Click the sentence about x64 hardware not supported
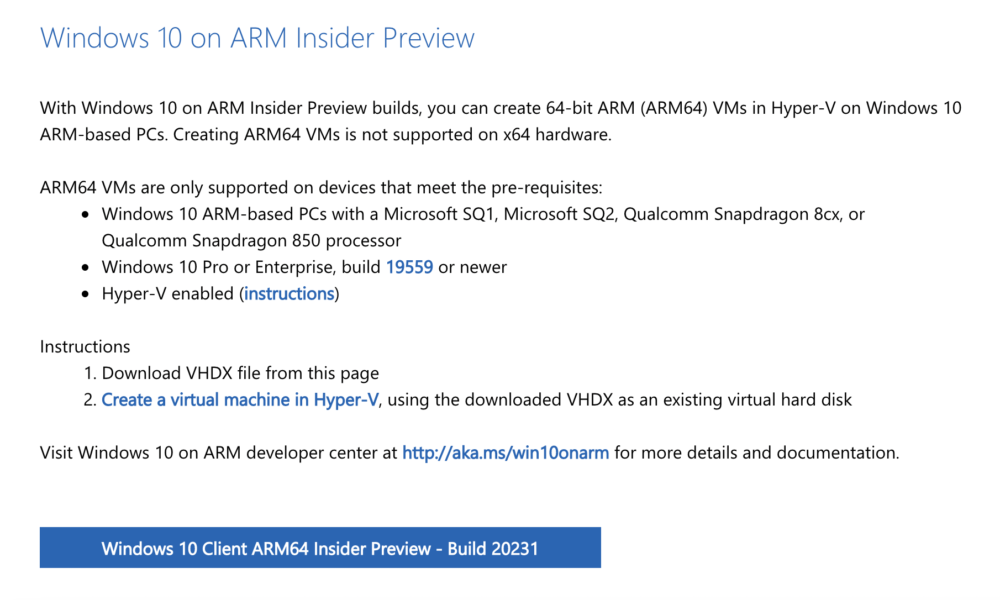This screenshot has width=1000, height=600. coord(392,135)
